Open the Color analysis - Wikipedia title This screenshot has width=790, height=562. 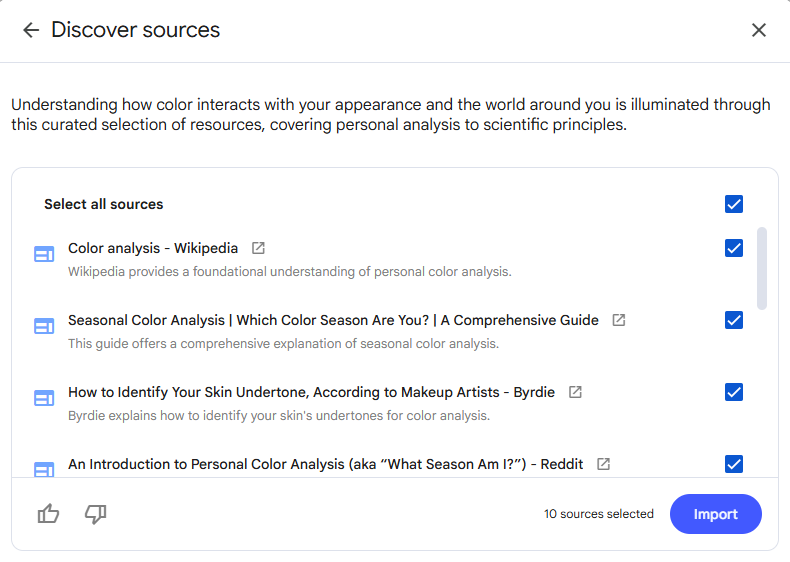pyautogui.click(x=153, y=248)
